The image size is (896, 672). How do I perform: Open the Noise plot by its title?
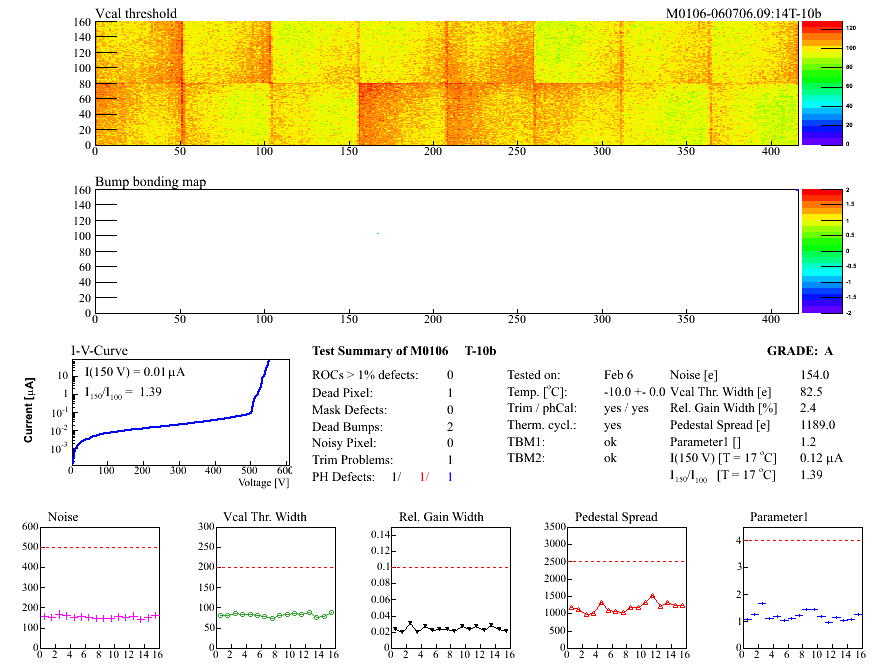click(63, 517)
